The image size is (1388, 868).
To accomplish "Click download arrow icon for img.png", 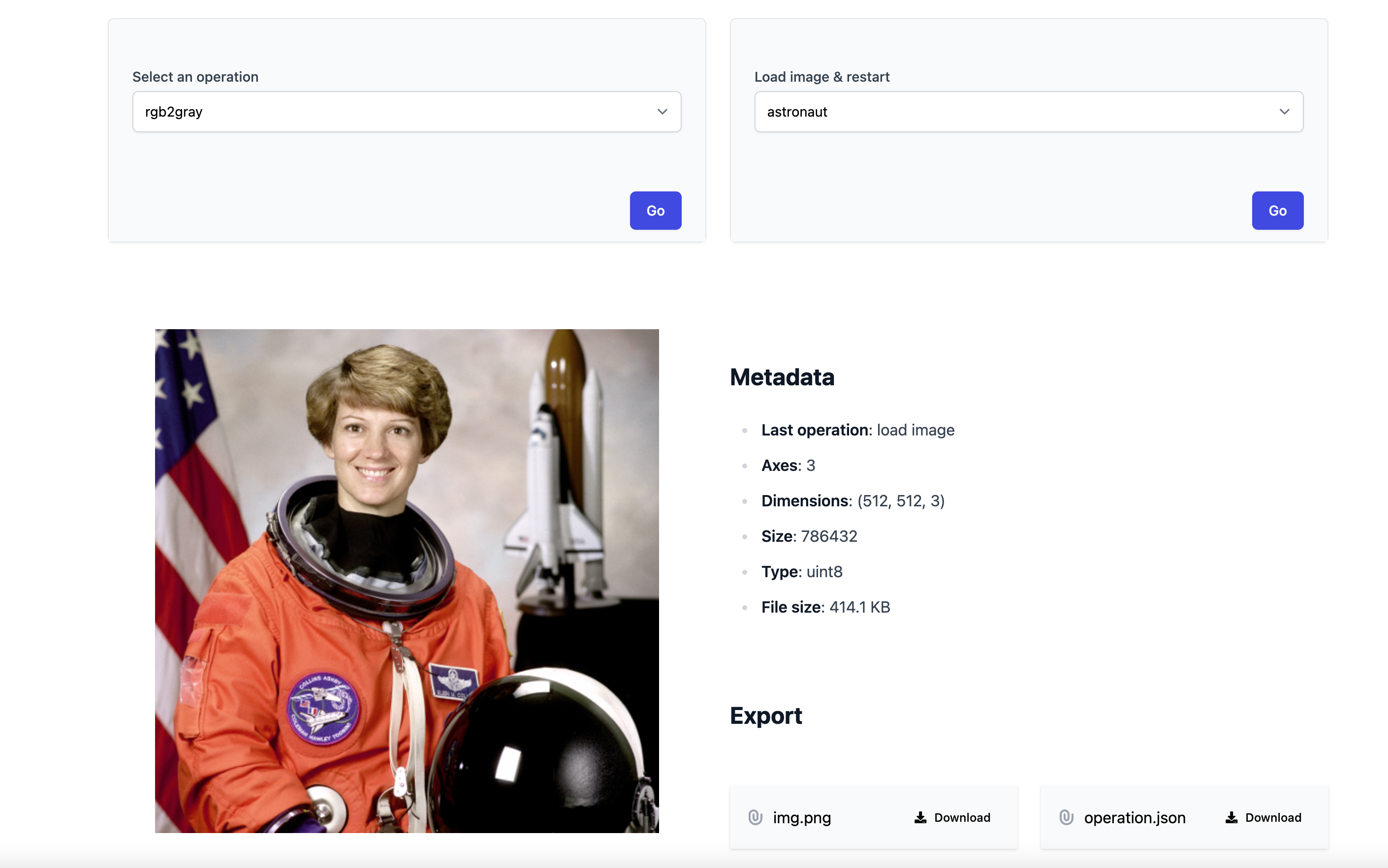I will (920, 817).
